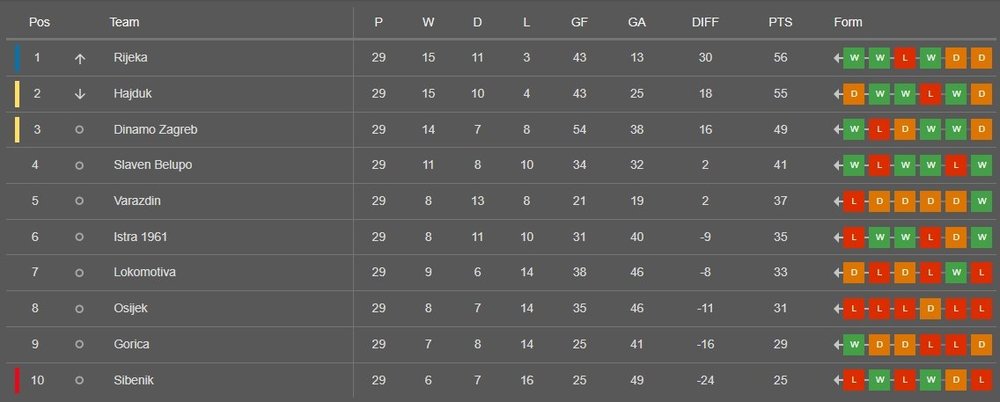Select the Istra 1961 team name
This screenshot has width=1000, height=402.
[141, 237]
